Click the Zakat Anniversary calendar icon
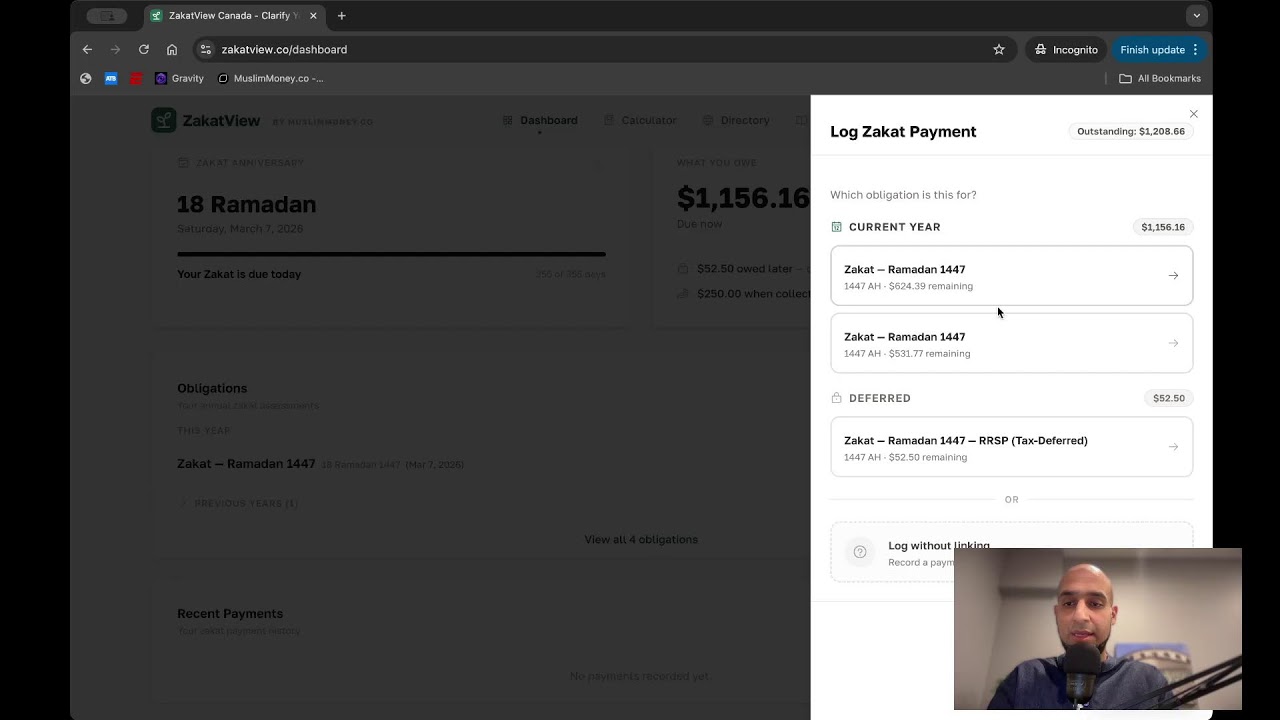 (x=183, y=162)
